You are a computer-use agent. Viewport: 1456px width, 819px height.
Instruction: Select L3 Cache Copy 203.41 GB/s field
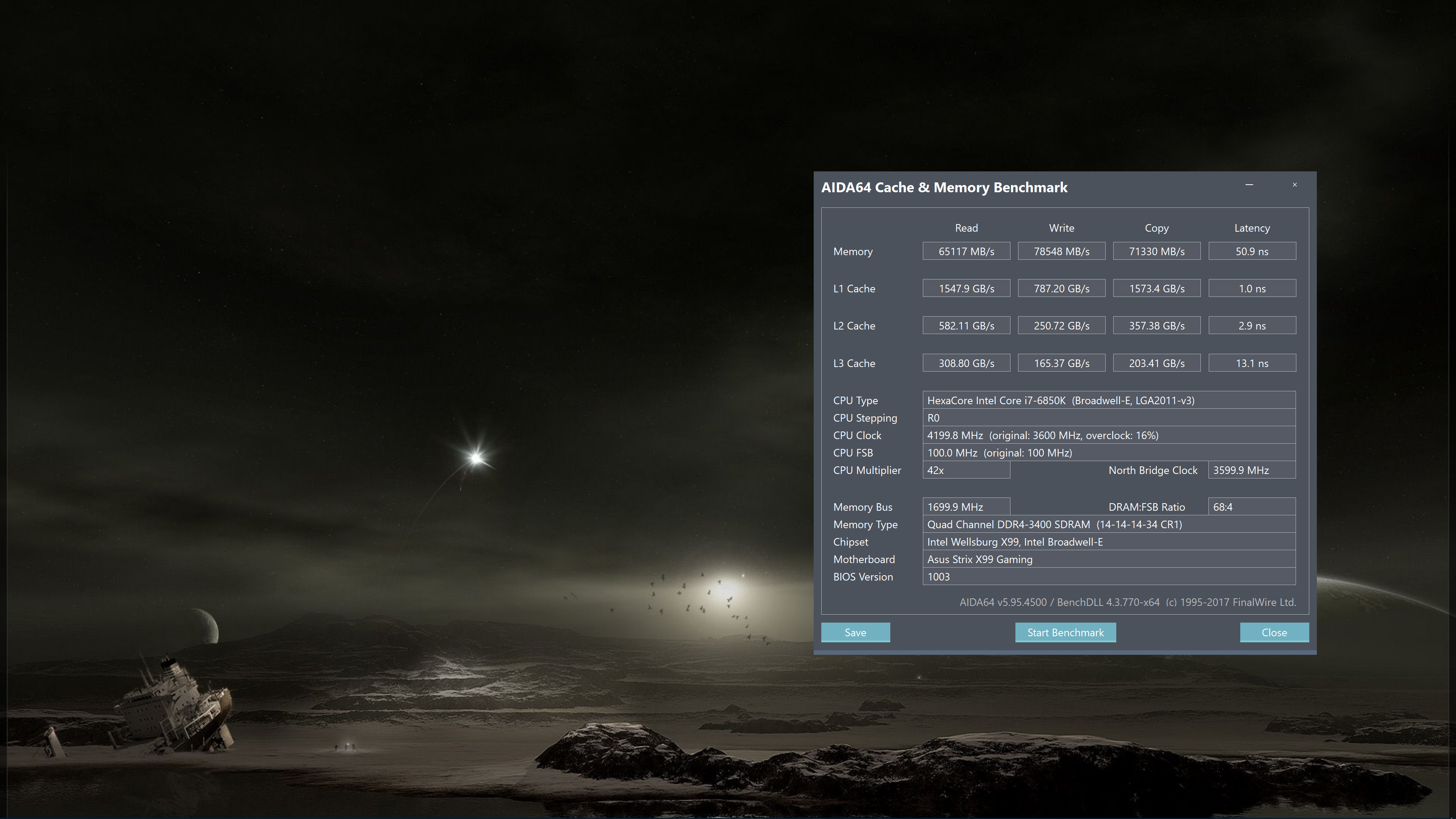(x=1156, y=363)
